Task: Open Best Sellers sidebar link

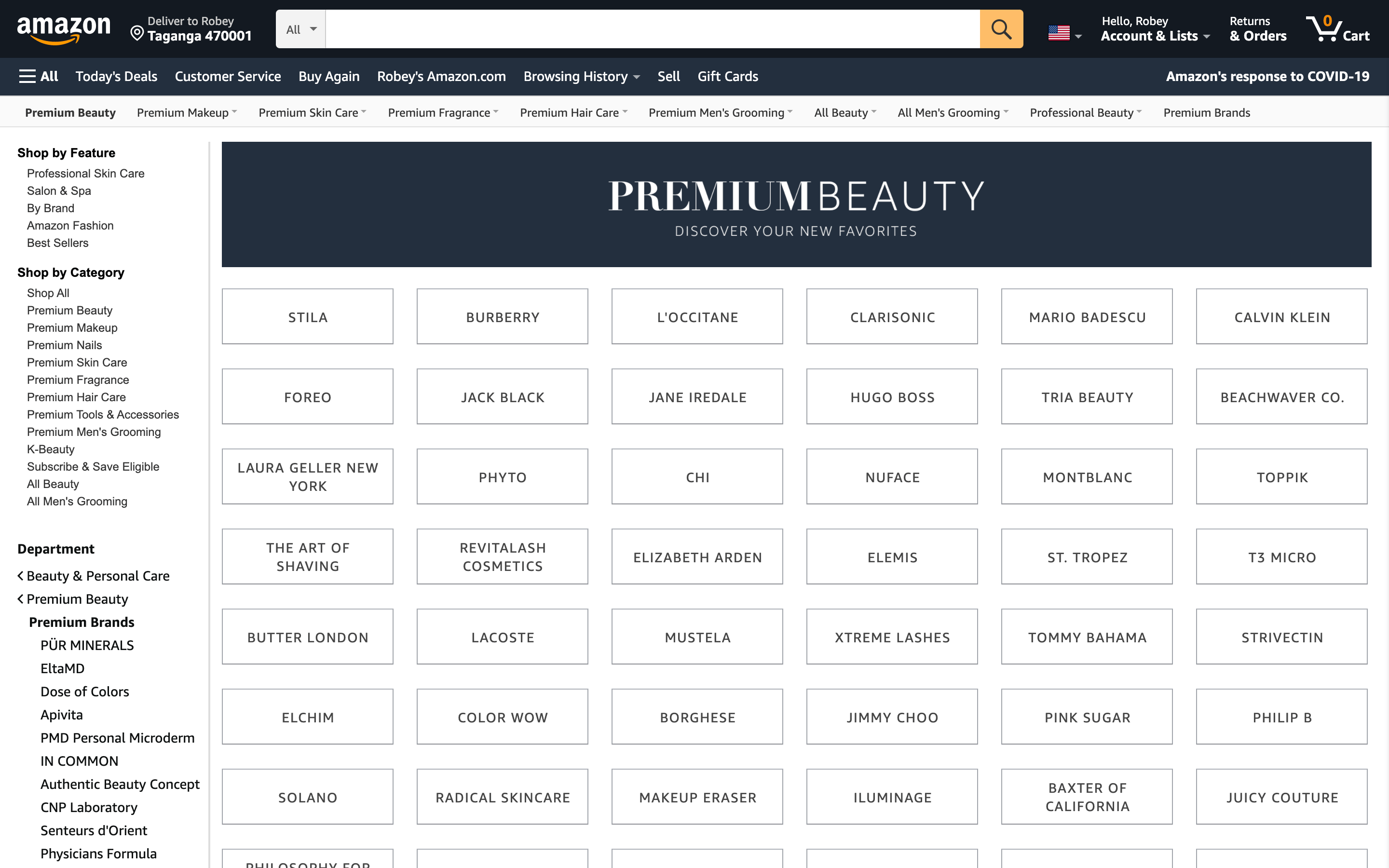Action: (57, 243)
